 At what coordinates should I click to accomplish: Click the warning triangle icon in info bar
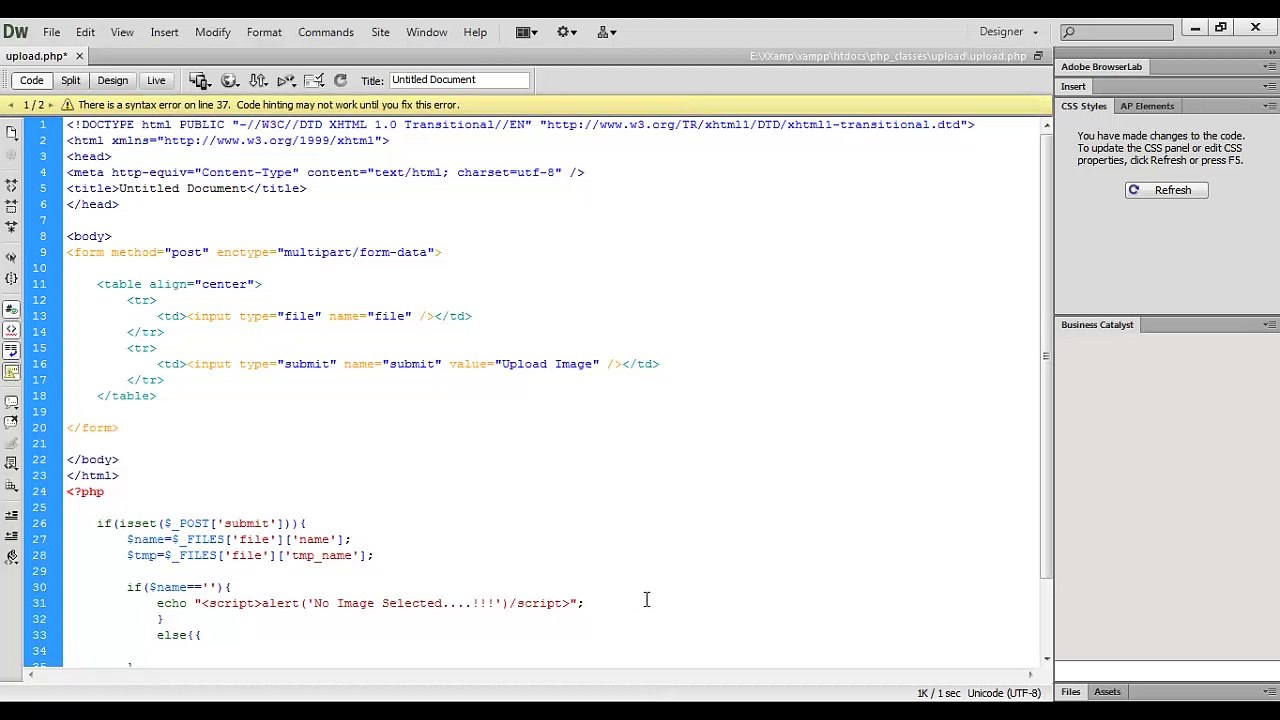(68, 105)
